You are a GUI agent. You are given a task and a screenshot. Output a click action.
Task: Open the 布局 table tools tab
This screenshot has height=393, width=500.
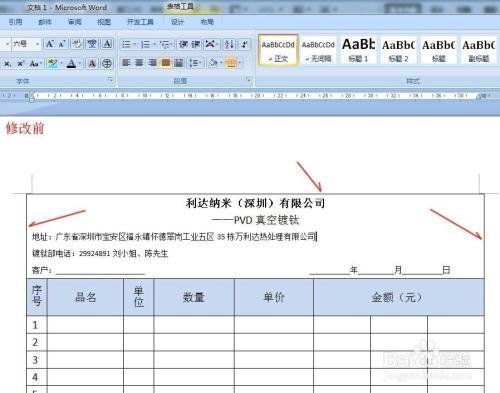point(207,22)
